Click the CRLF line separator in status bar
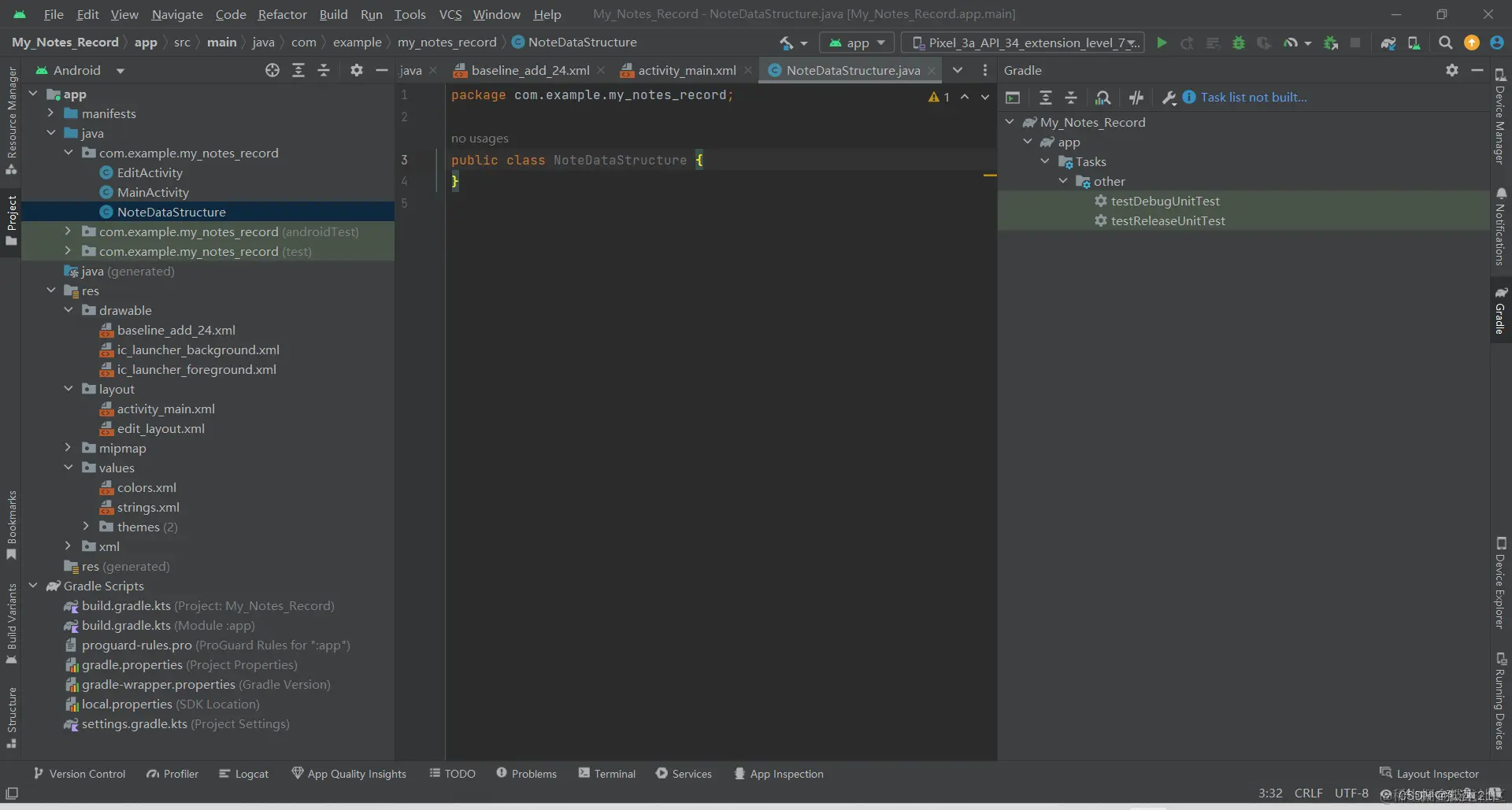Viewport: 1512px width, 810px height. click(x=1308, y=793)
